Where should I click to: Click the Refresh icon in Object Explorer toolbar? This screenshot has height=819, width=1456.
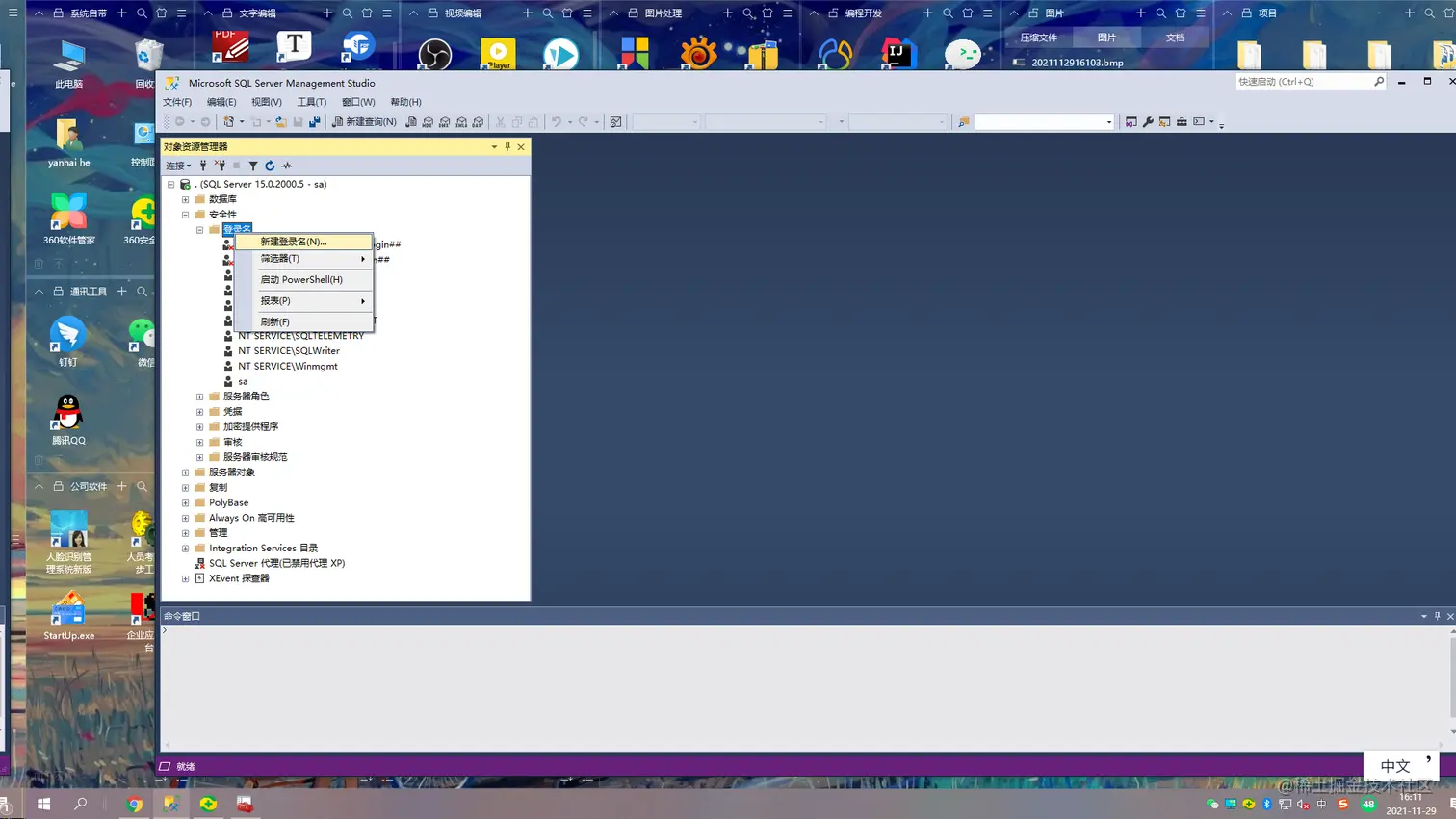point(270,166)
